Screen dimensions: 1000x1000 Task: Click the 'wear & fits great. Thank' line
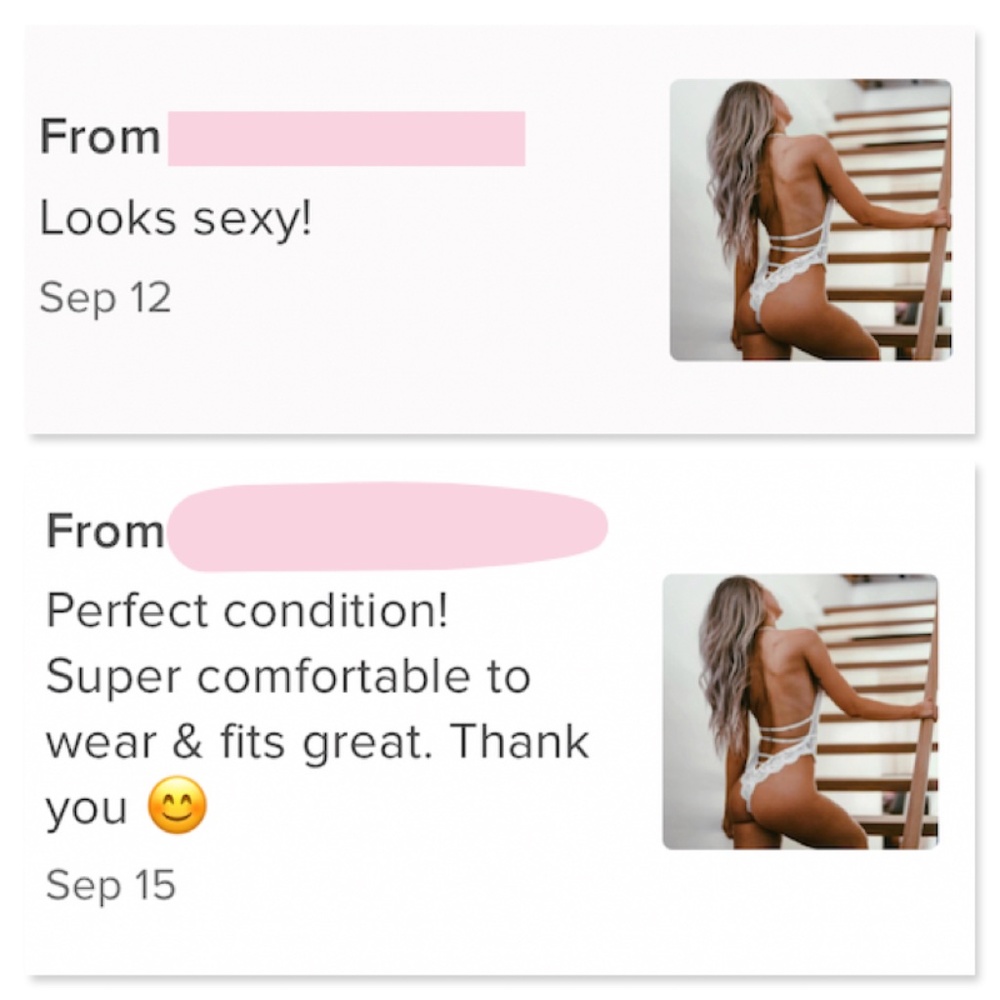[x=317, y=743]
